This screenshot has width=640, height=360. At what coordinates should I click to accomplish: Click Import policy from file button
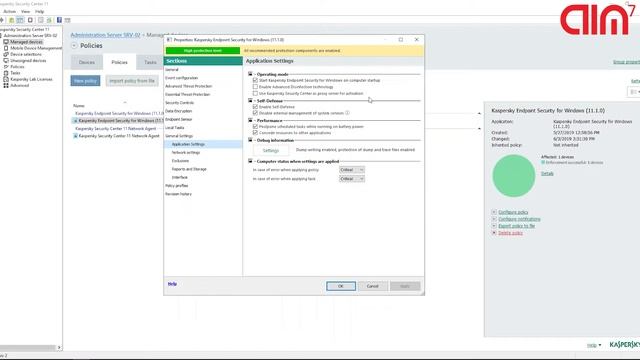pyautogui.click(x=132, y=81)
